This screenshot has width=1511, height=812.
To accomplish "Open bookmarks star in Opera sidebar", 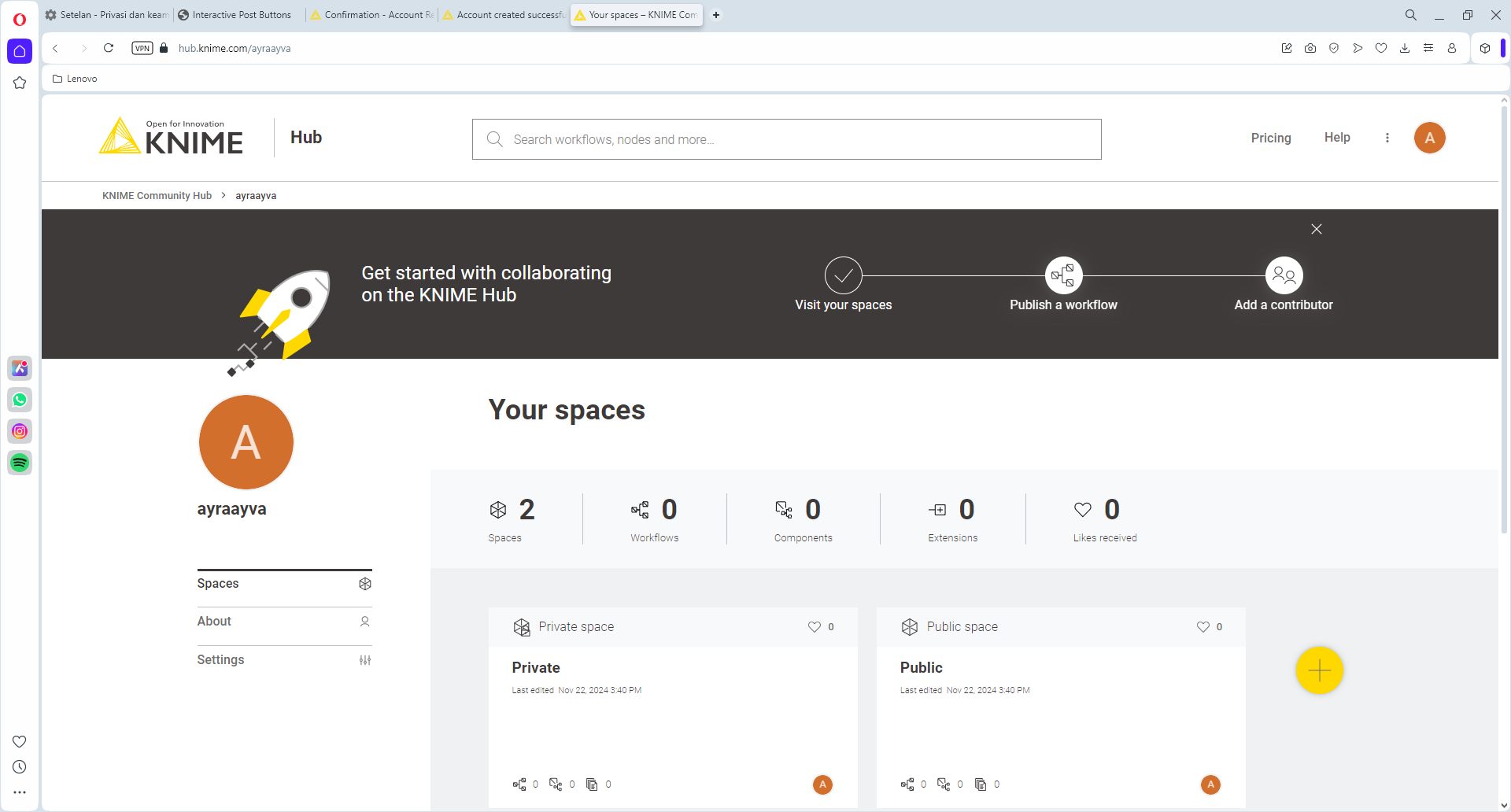I will (20, 83).
